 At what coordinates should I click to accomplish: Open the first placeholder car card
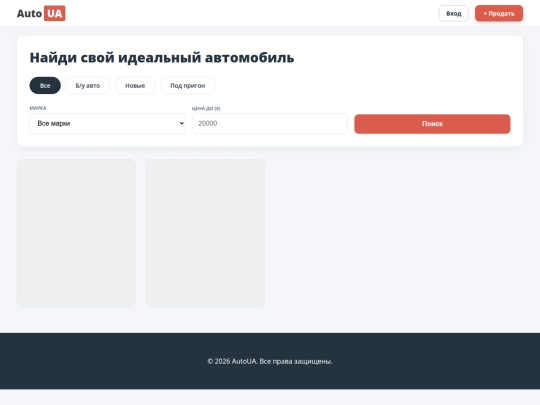point(76,233)
